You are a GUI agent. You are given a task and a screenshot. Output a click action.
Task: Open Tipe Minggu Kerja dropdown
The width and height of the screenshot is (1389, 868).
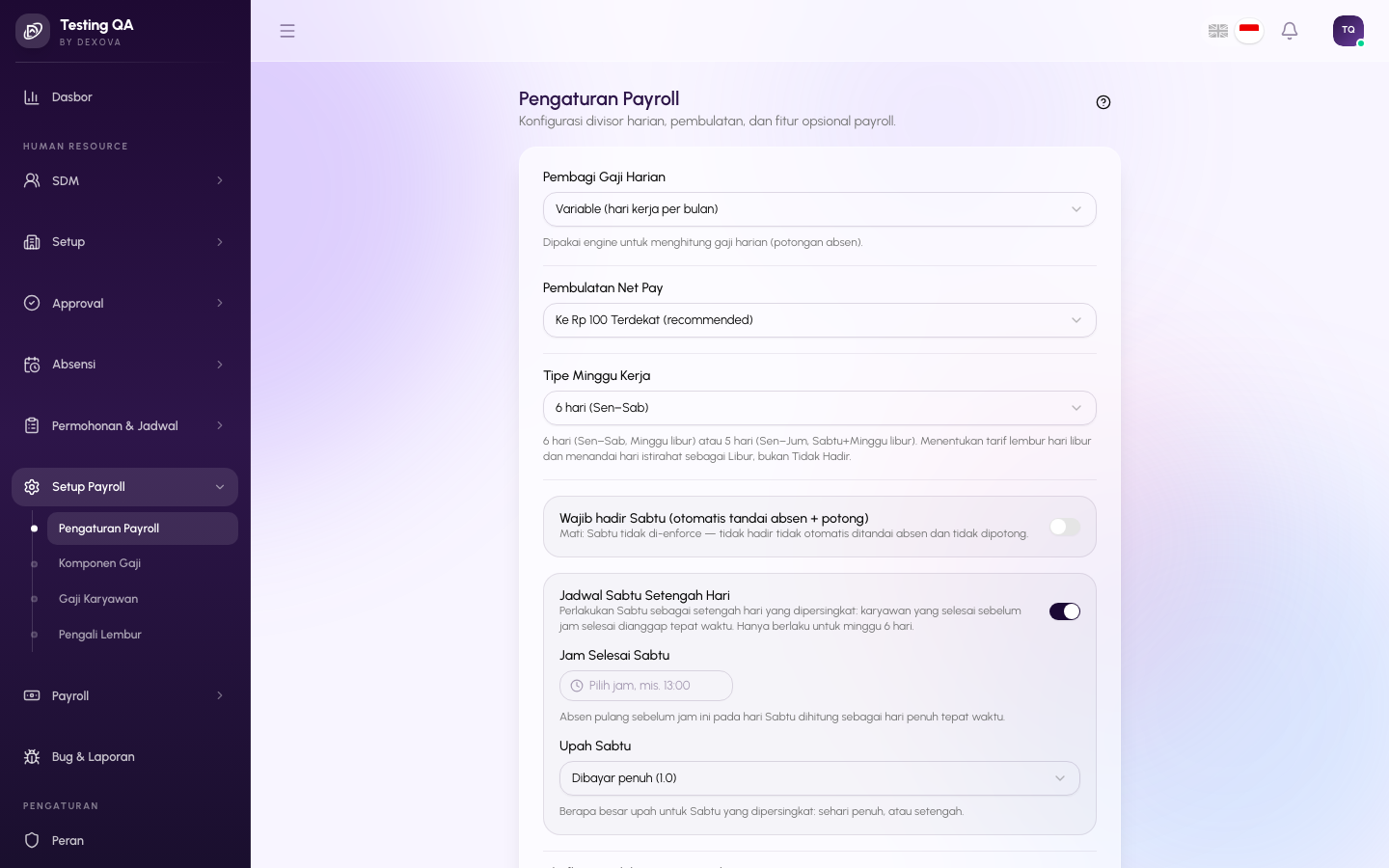pyautogui.click(x=820, y=408)
